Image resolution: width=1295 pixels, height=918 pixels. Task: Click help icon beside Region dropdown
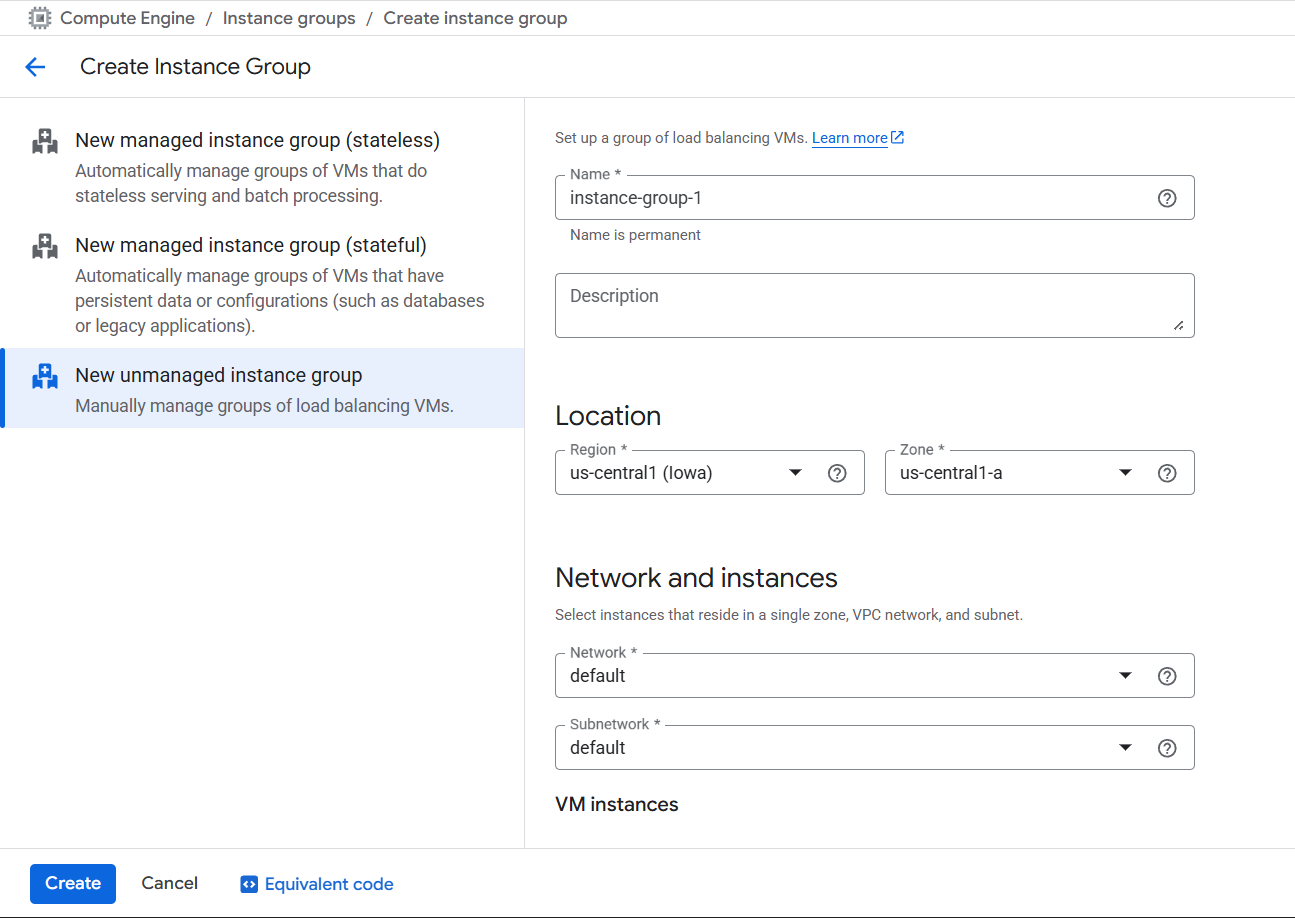pos(837,473)
